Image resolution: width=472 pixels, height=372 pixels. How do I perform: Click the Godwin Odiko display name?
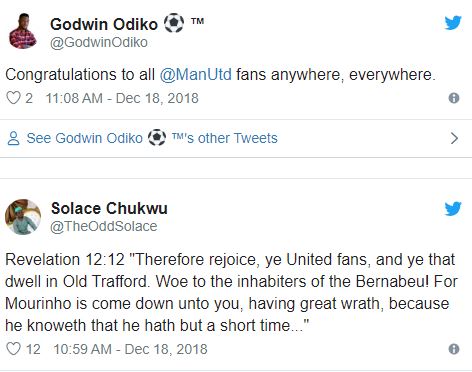coord(104,24)
